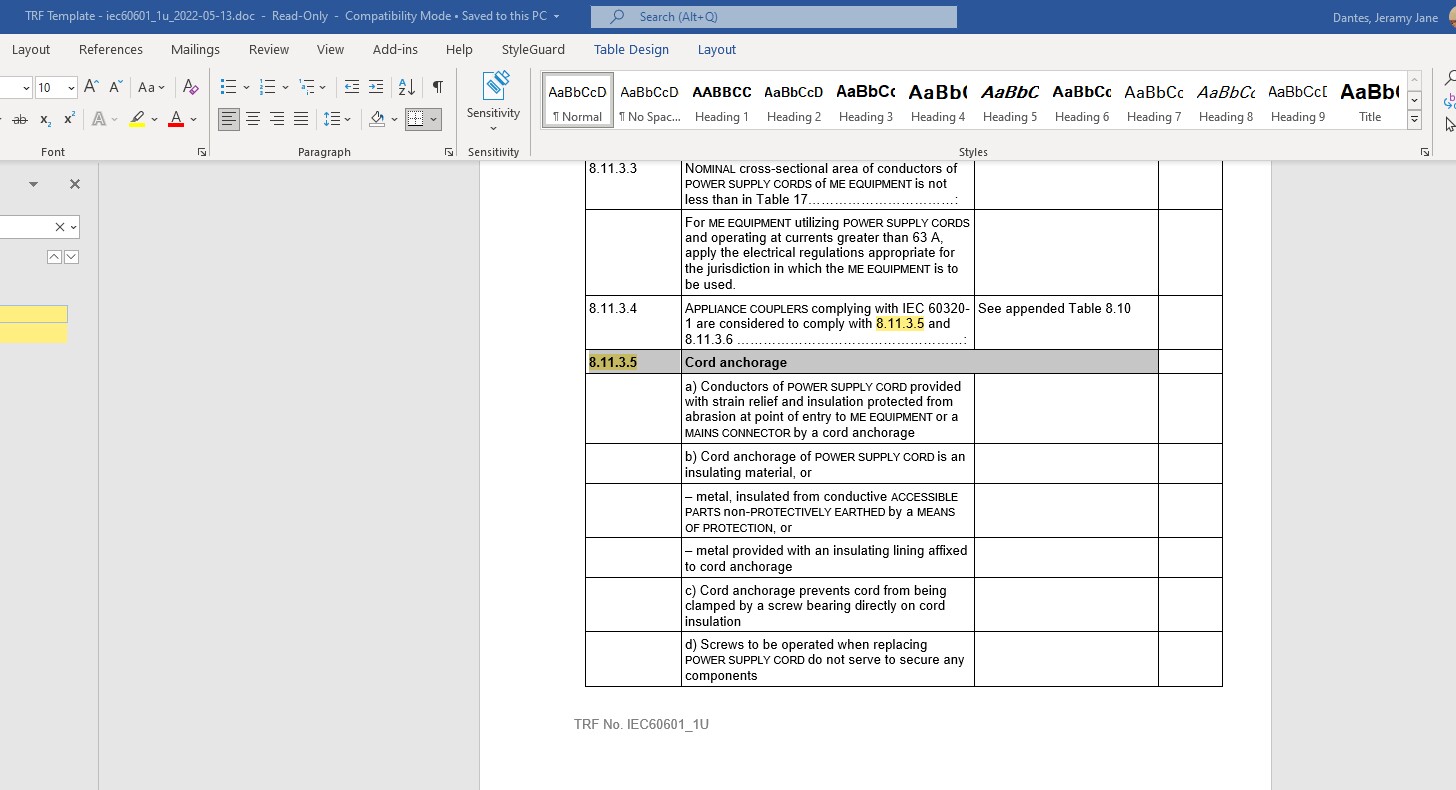Pick the red Font Color swatch
The height and width of the screenshot is (790, 1456).
[176, 119]
